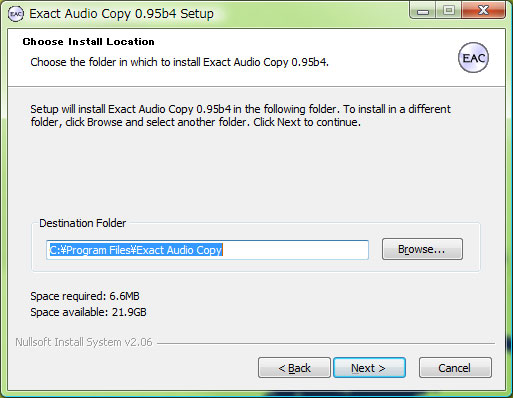Cancel the Exact Audio Copy installation

tap(455, 368)
